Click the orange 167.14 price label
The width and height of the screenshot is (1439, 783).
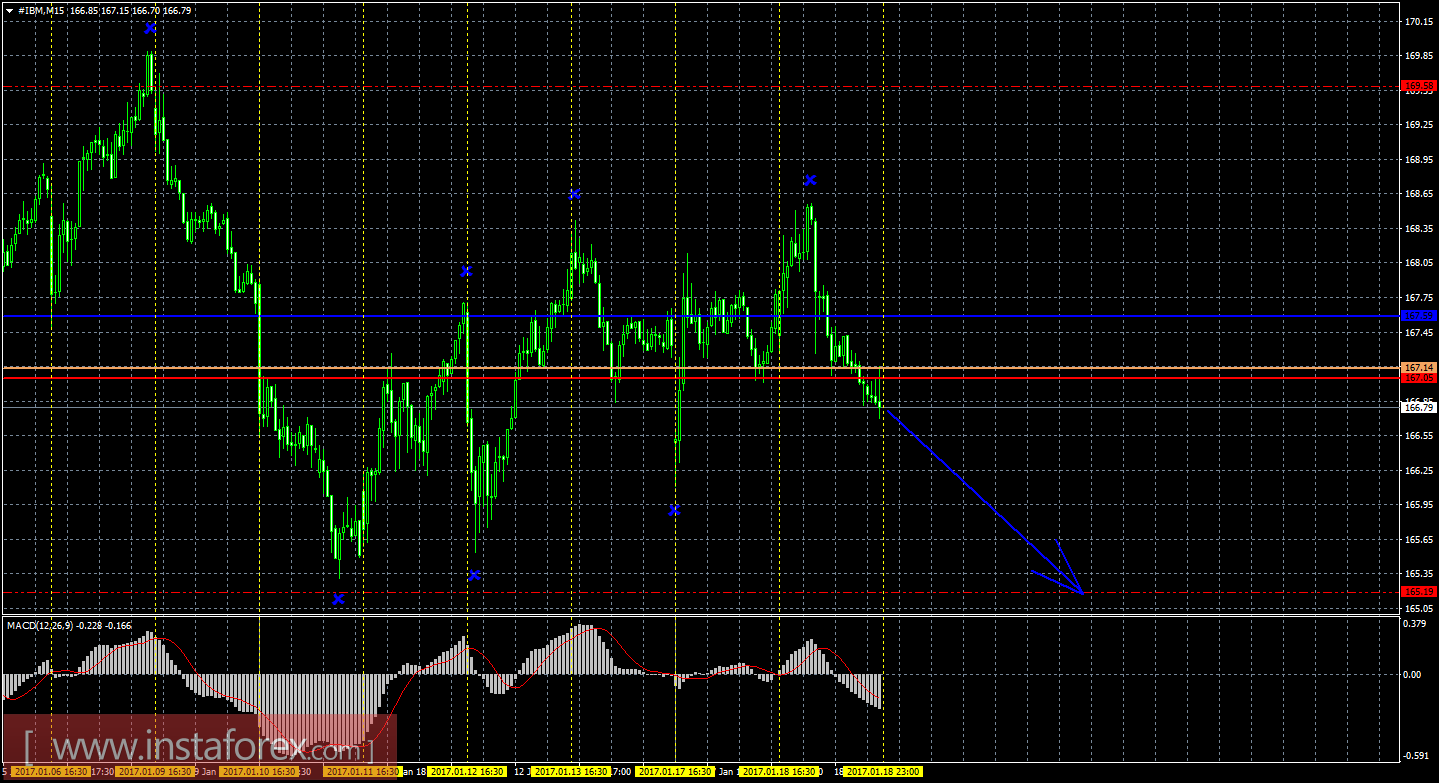[1419, 368]
